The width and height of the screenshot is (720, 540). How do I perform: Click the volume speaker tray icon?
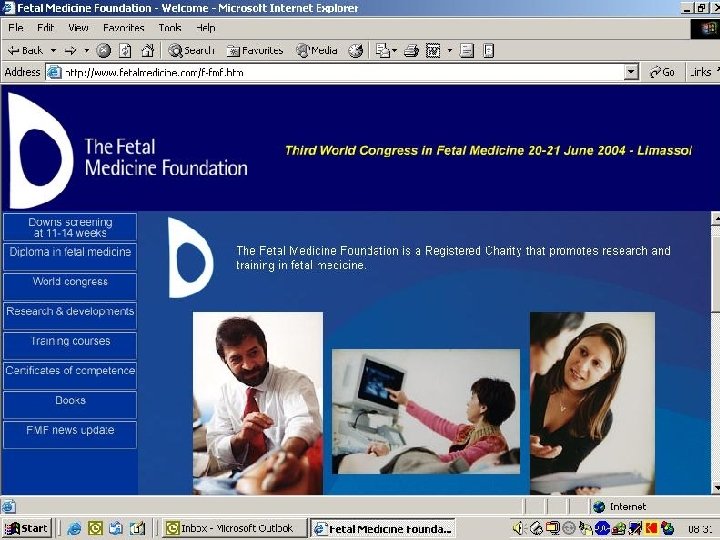pos(518,529)
